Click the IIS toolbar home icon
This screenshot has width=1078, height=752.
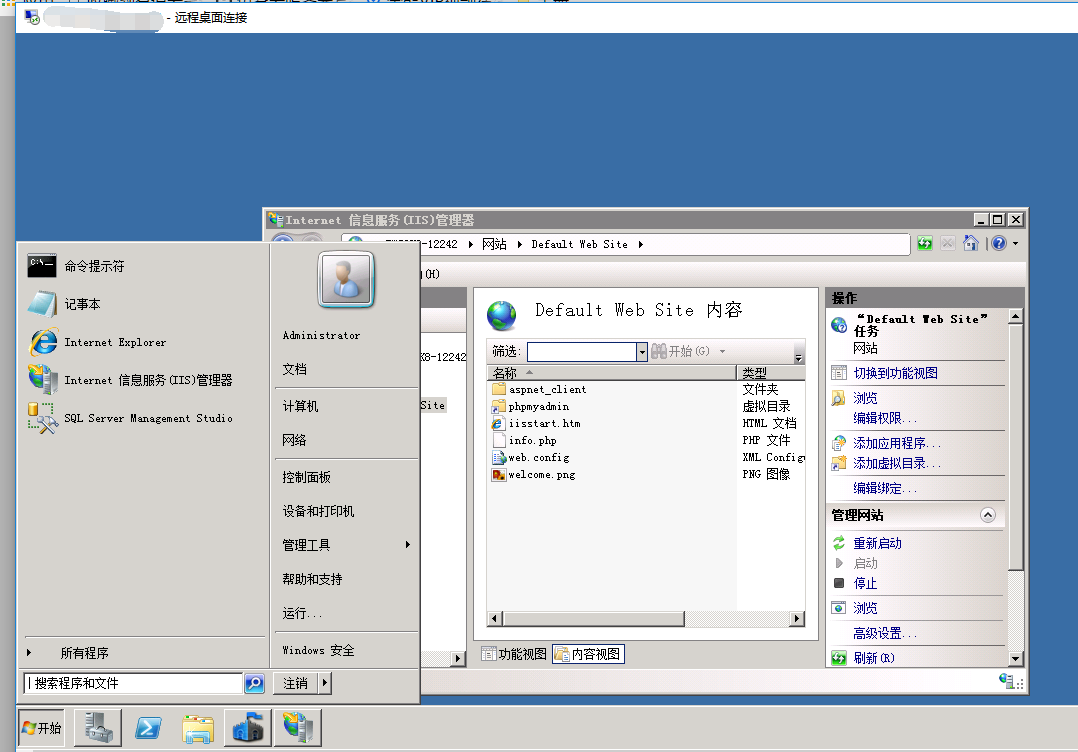[971, 243]
